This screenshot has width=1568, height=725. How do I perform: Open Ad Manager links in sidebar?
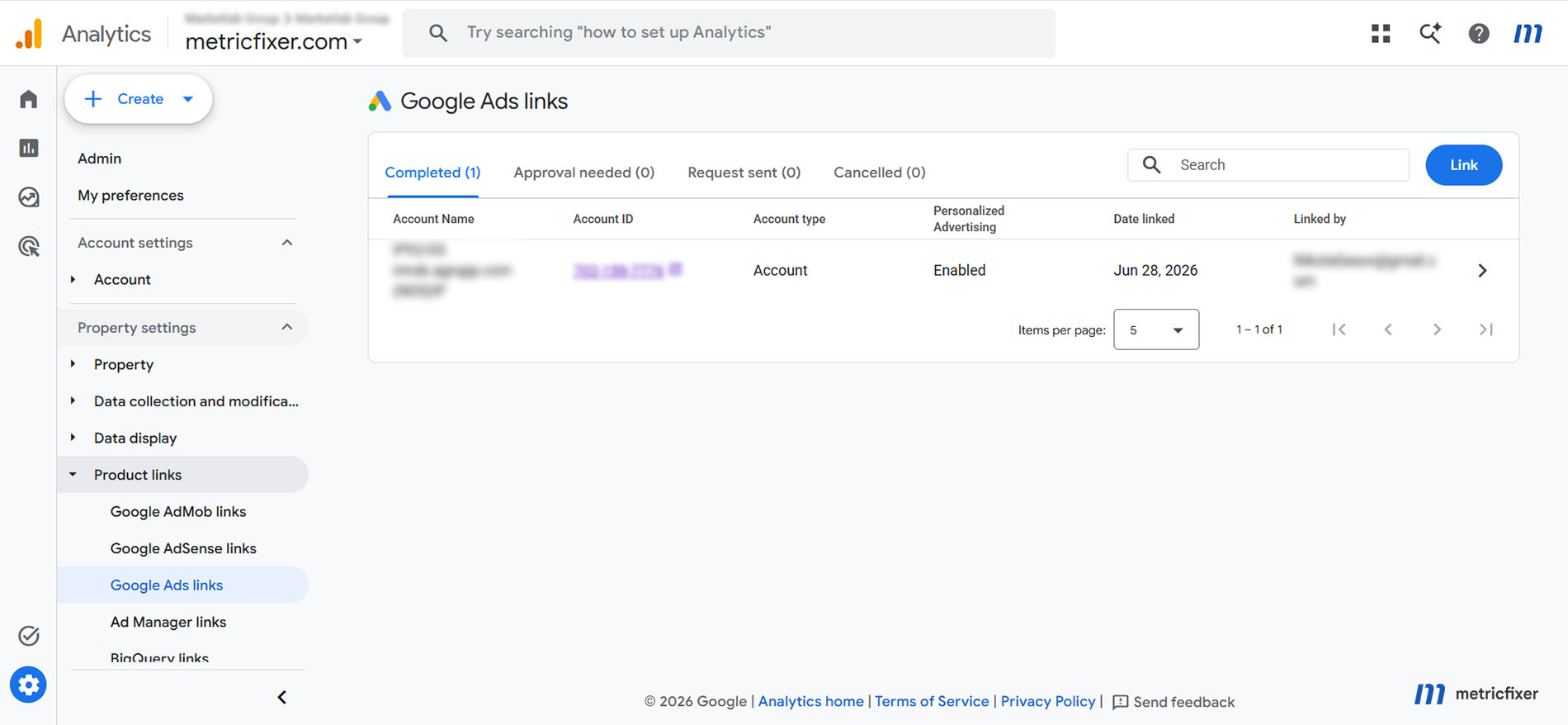(168, 622)
